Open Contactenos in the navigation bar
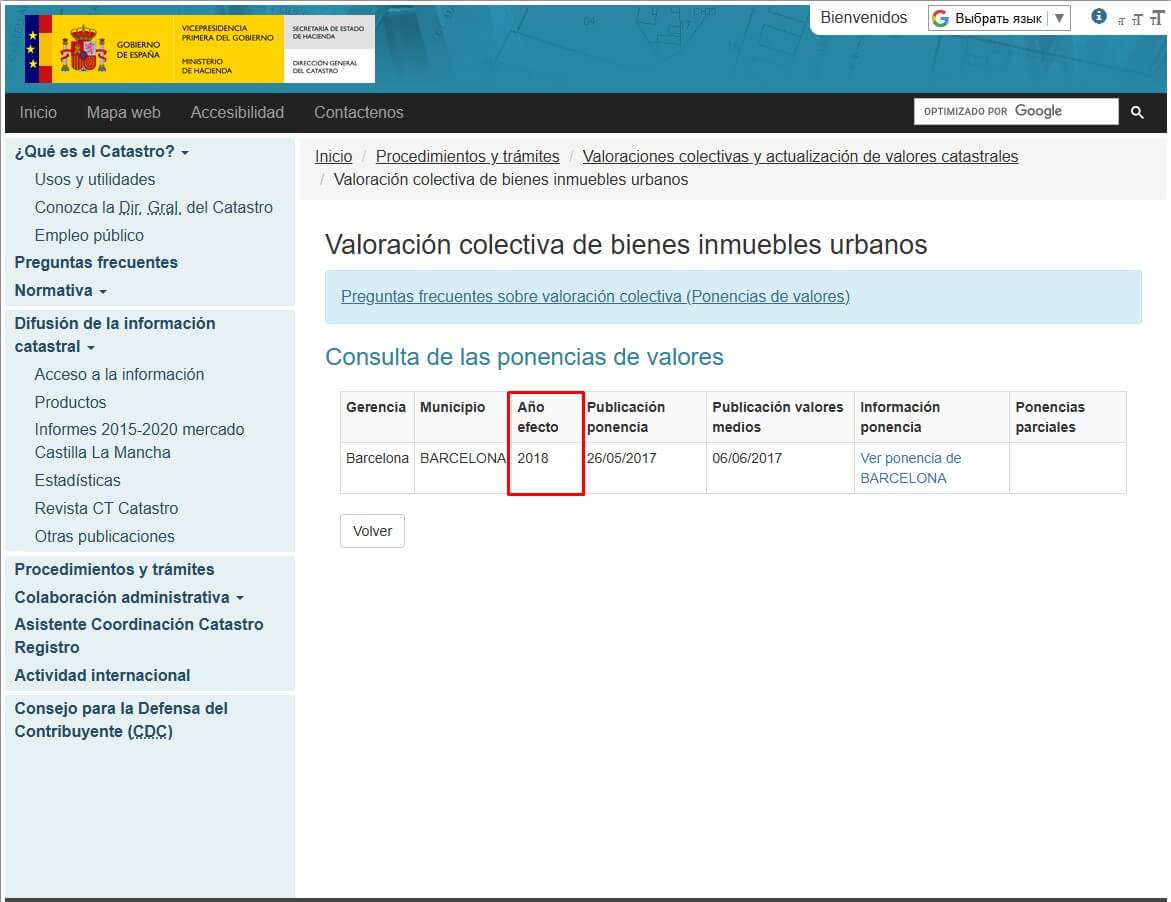The height and width of the screenshot is (902, 1171). pyautogui.click(x=358, y=112)
